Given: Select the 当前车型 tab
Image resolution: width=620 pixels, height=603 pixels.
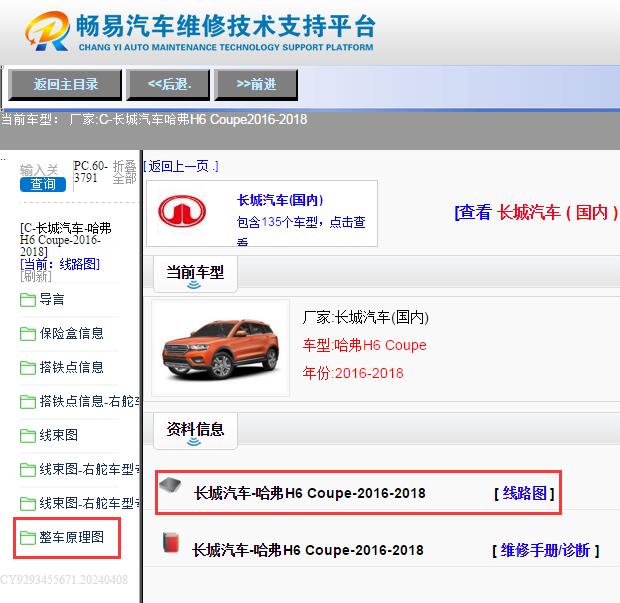Looking at the screenshot, I should tap(195, 274).
